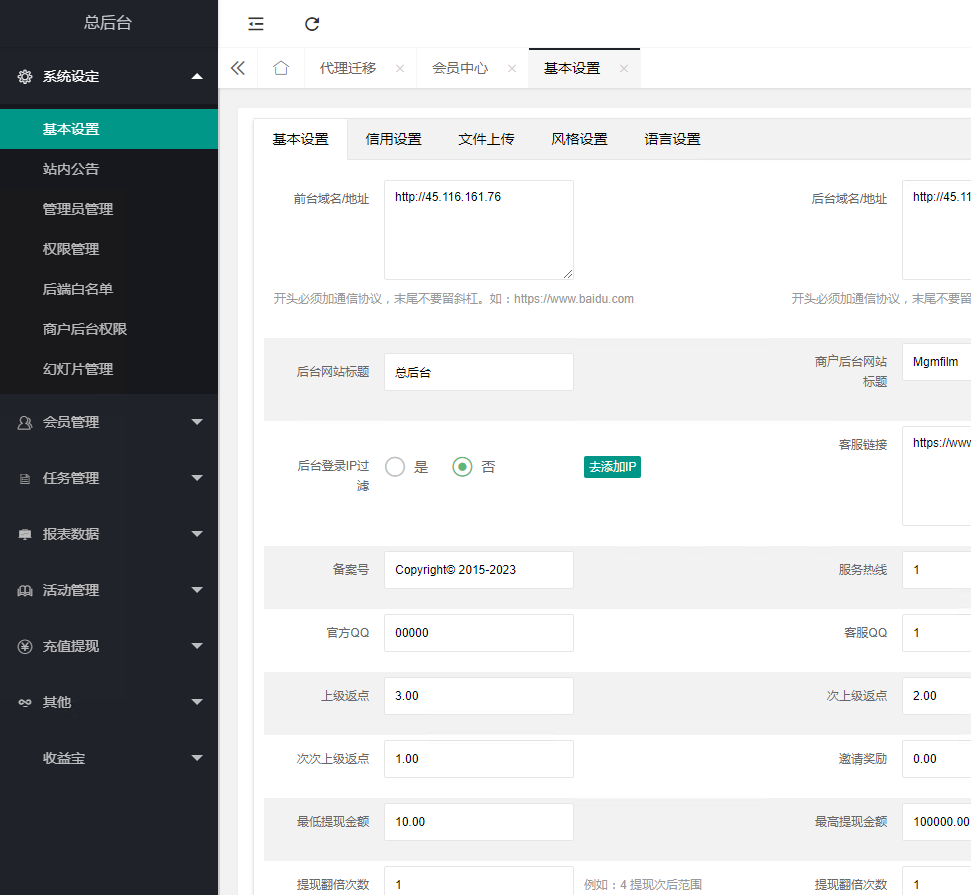Viewport: 971px width, 895px height.
Task: Open the 语言设置 tab
Action: pyautogui.click(x=672, y=139)
